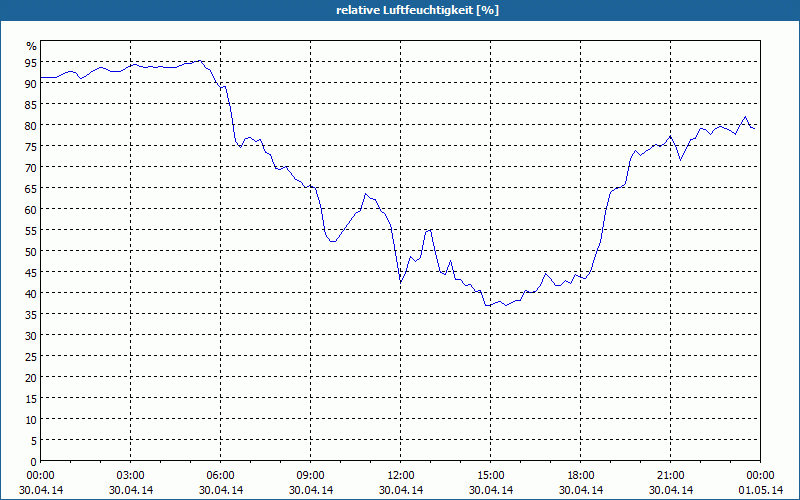This screenshot has height=500, width=800.
Task: Select the "03:00" time label
Action: click(x=131, y=476)
